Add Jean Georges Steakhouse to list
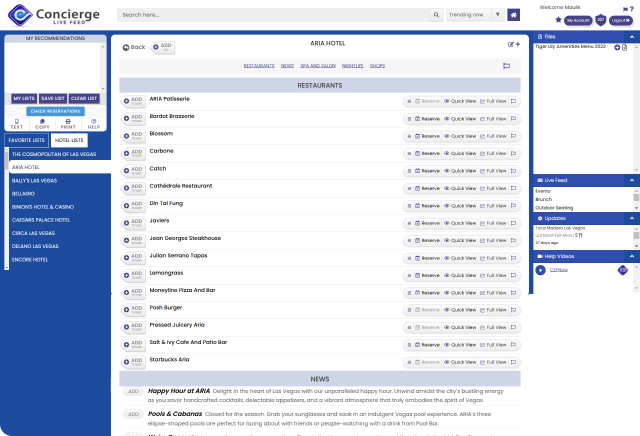This screenshot has width=640, height=436. click(x=133, y=240)
